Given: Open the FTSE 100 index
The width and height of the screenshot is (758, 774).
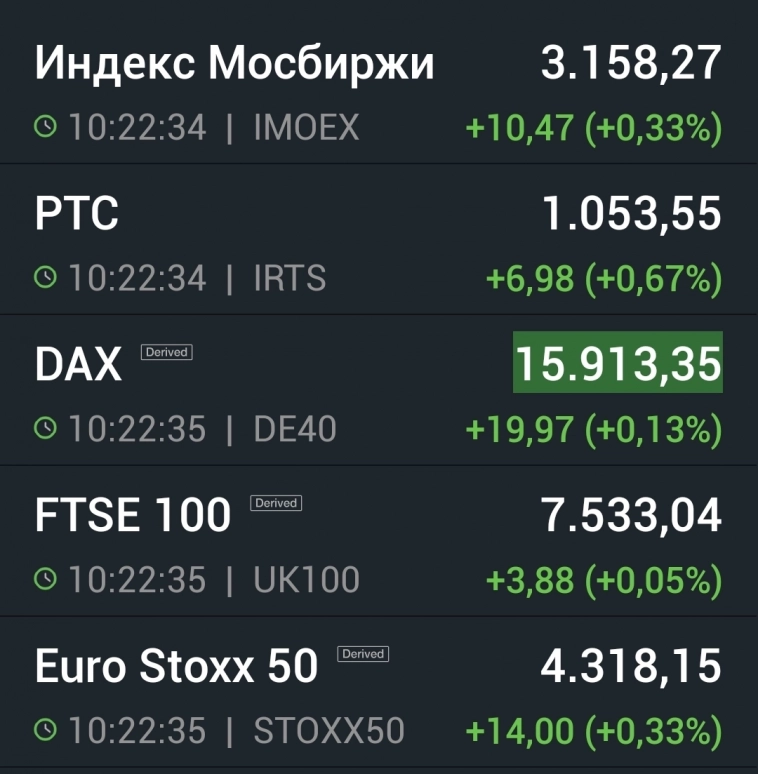Looking at the screenshot, I should pos(133,517).
